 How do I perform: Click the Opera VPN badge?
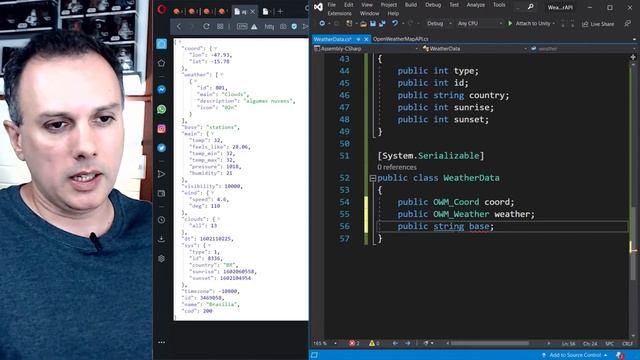pos(242,27)
